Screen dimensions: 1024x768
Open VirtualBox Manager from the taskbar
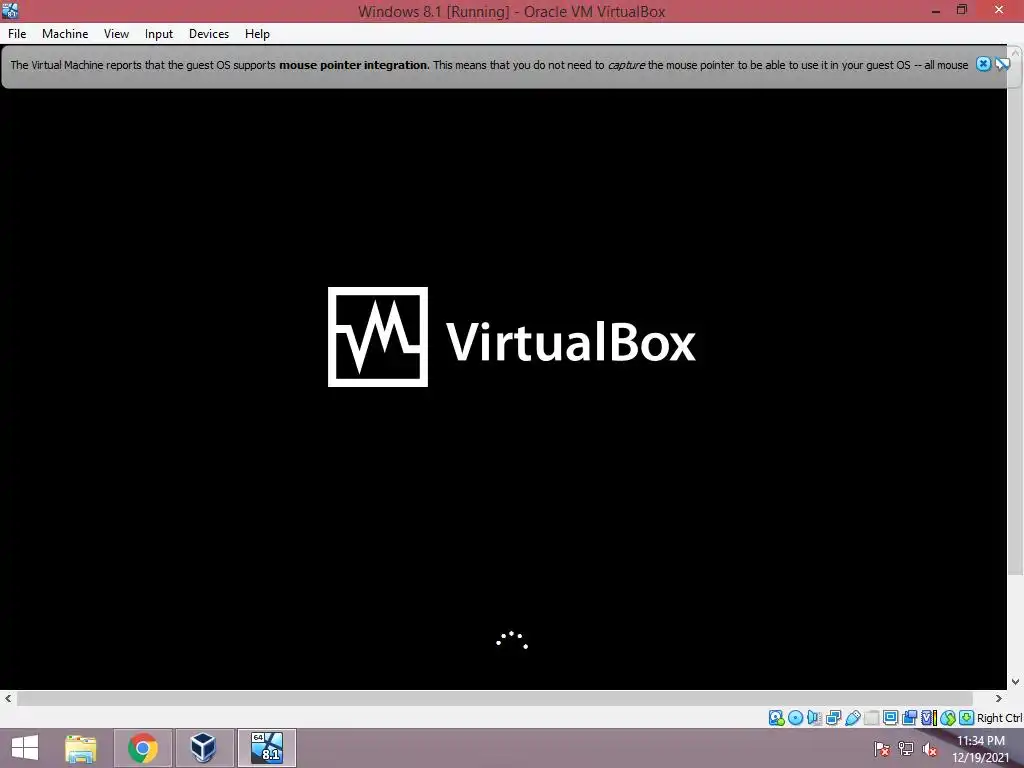tap(204, 748)
